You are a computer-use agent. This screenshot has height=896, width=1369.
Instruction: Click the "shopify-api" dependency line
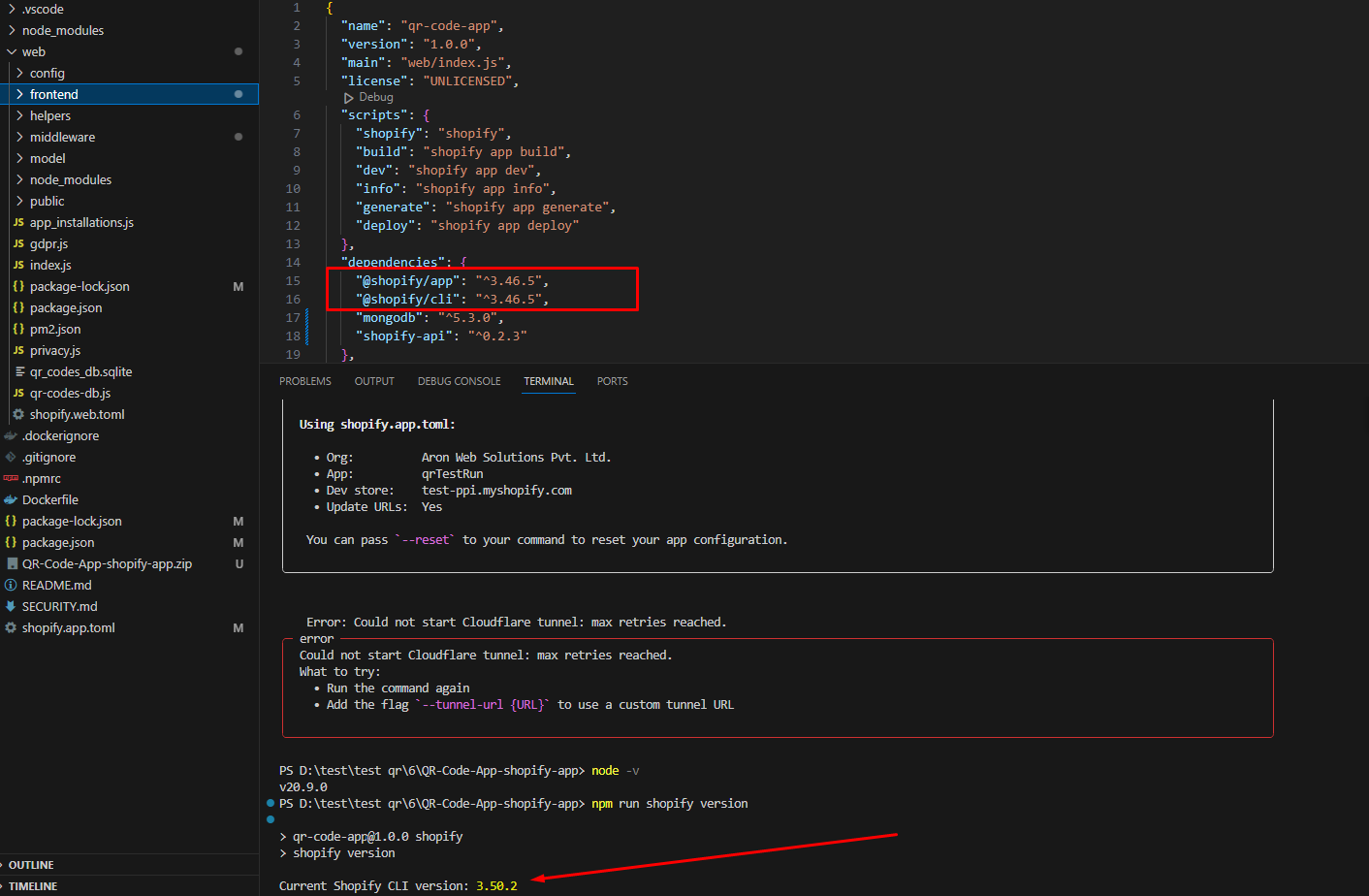point(441,336)
